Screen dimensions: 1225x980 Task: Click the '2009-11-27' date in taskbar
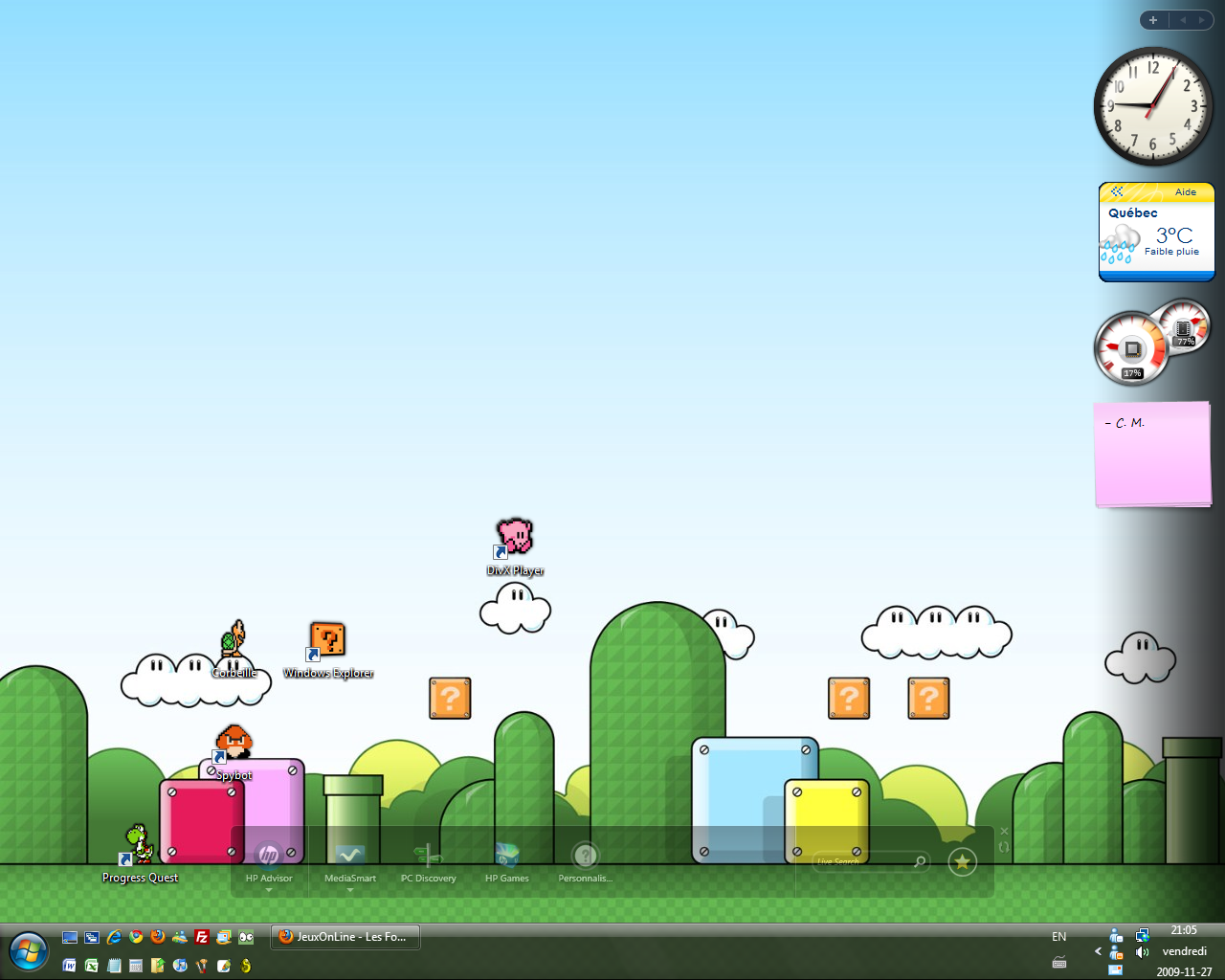point(1184,971)
